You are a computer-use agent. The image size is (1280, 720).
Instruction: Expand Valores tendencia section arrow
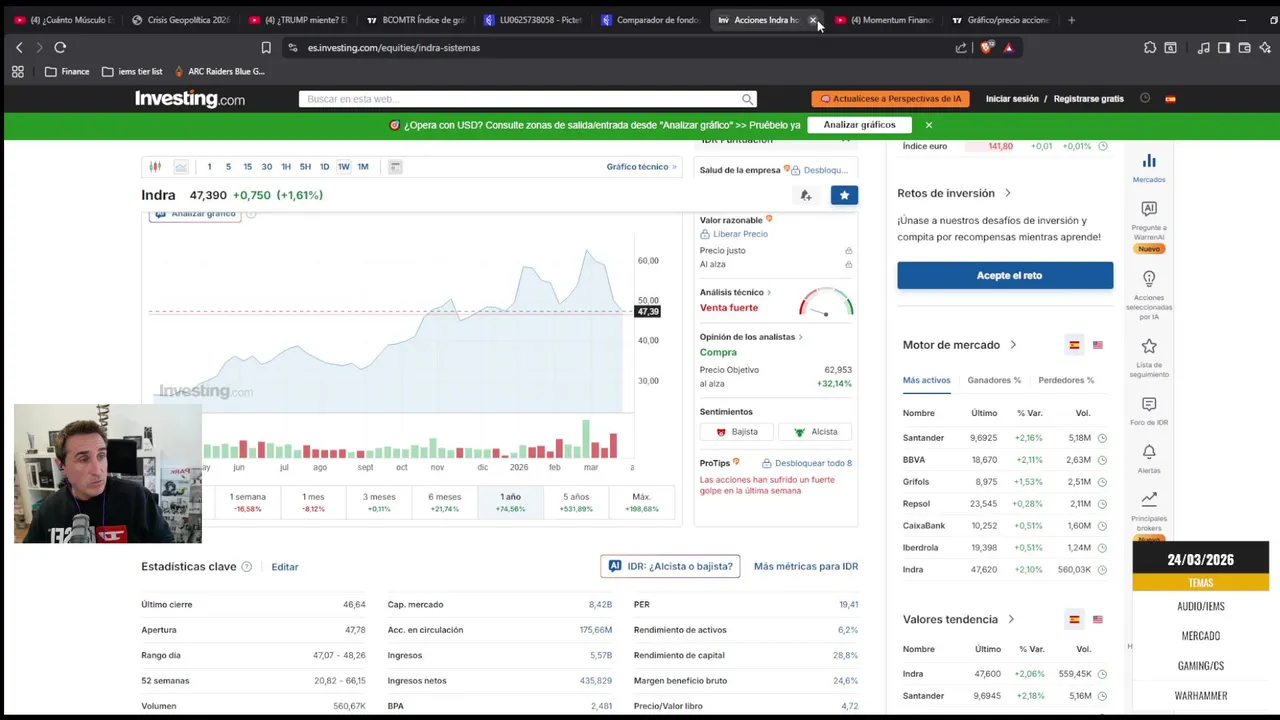click(1011, 620)
